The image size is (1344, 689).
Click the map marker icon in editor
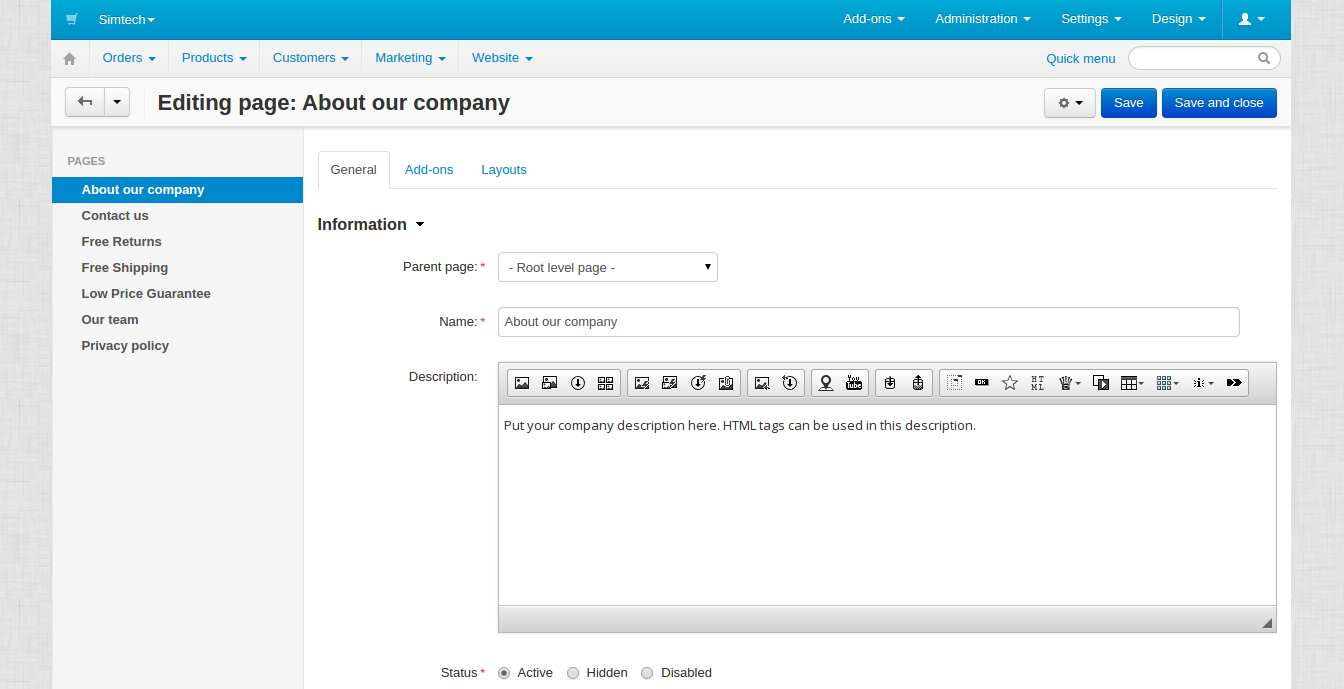(x=825, y=383)
